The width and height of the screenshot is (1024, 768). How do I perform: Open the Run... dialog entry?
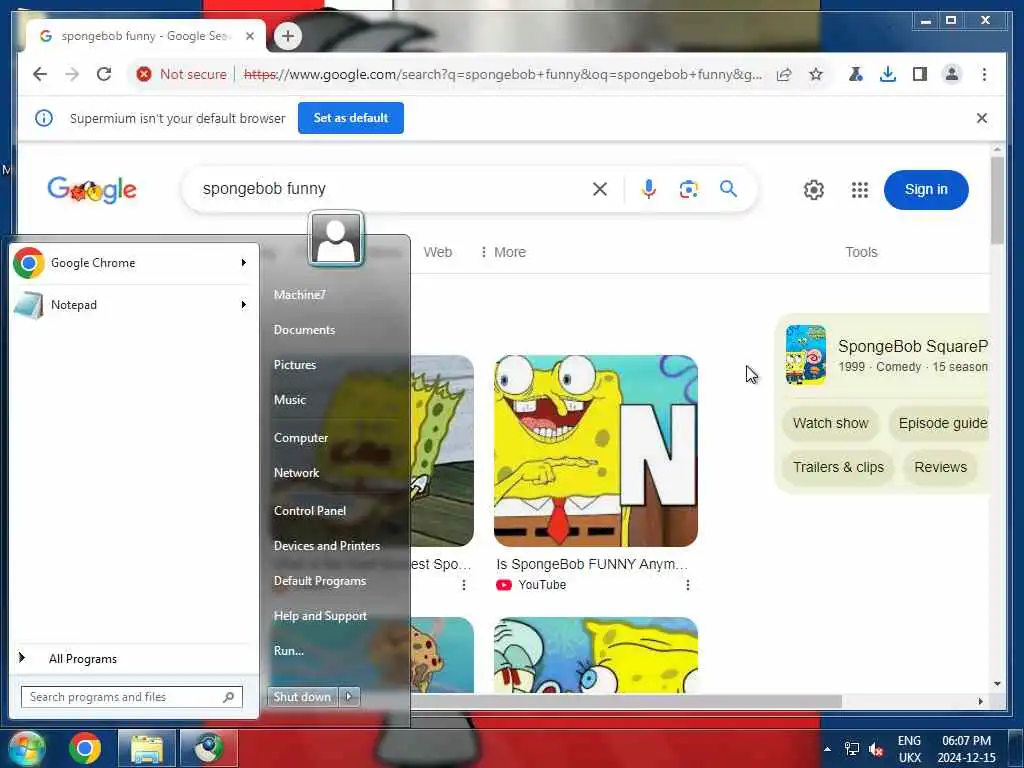(289, 651)
